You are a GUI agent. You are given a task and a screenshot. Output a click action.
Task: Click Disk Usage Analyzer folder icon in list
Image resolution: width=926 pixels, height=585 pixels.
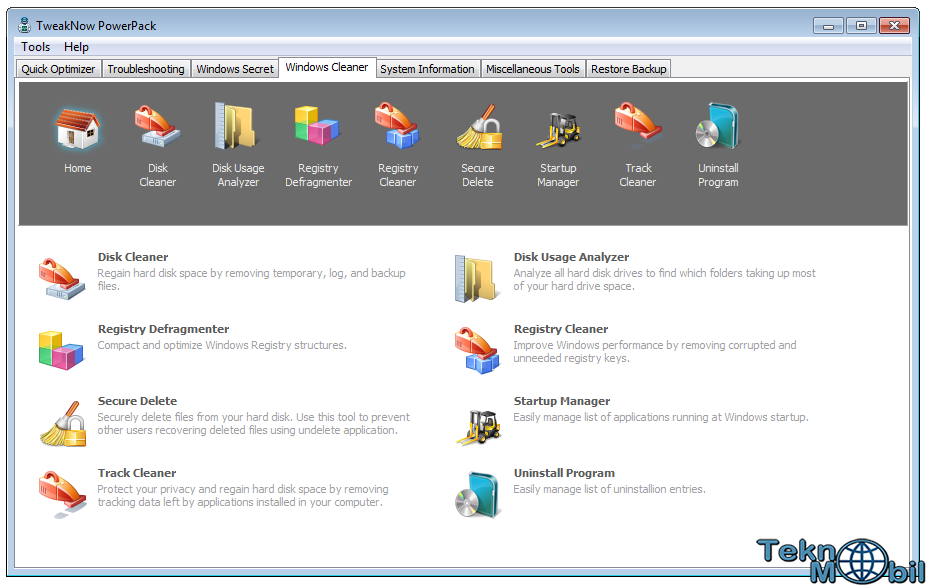pos(477,278)
